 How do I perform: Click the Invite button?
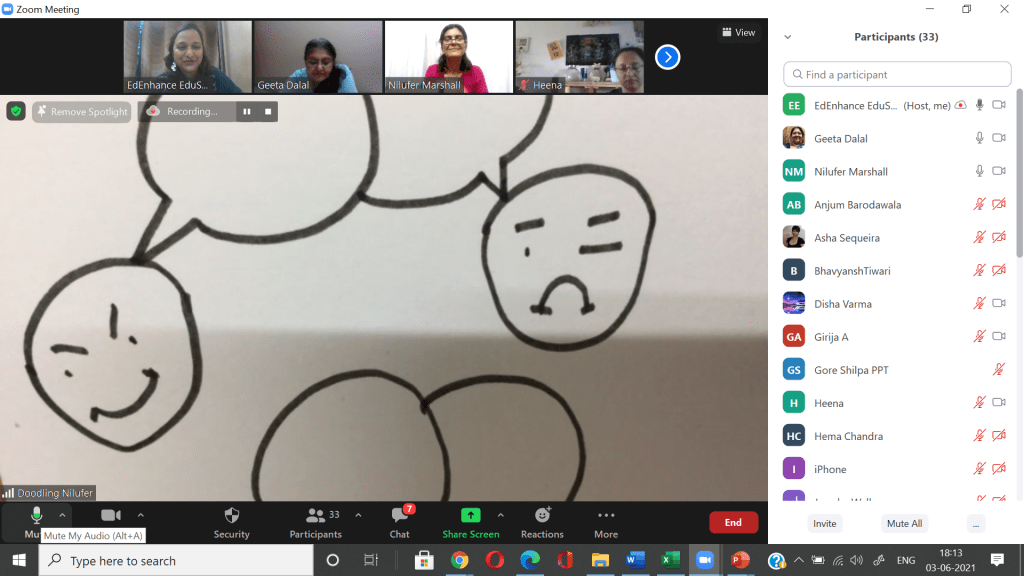tap(824, 523)
